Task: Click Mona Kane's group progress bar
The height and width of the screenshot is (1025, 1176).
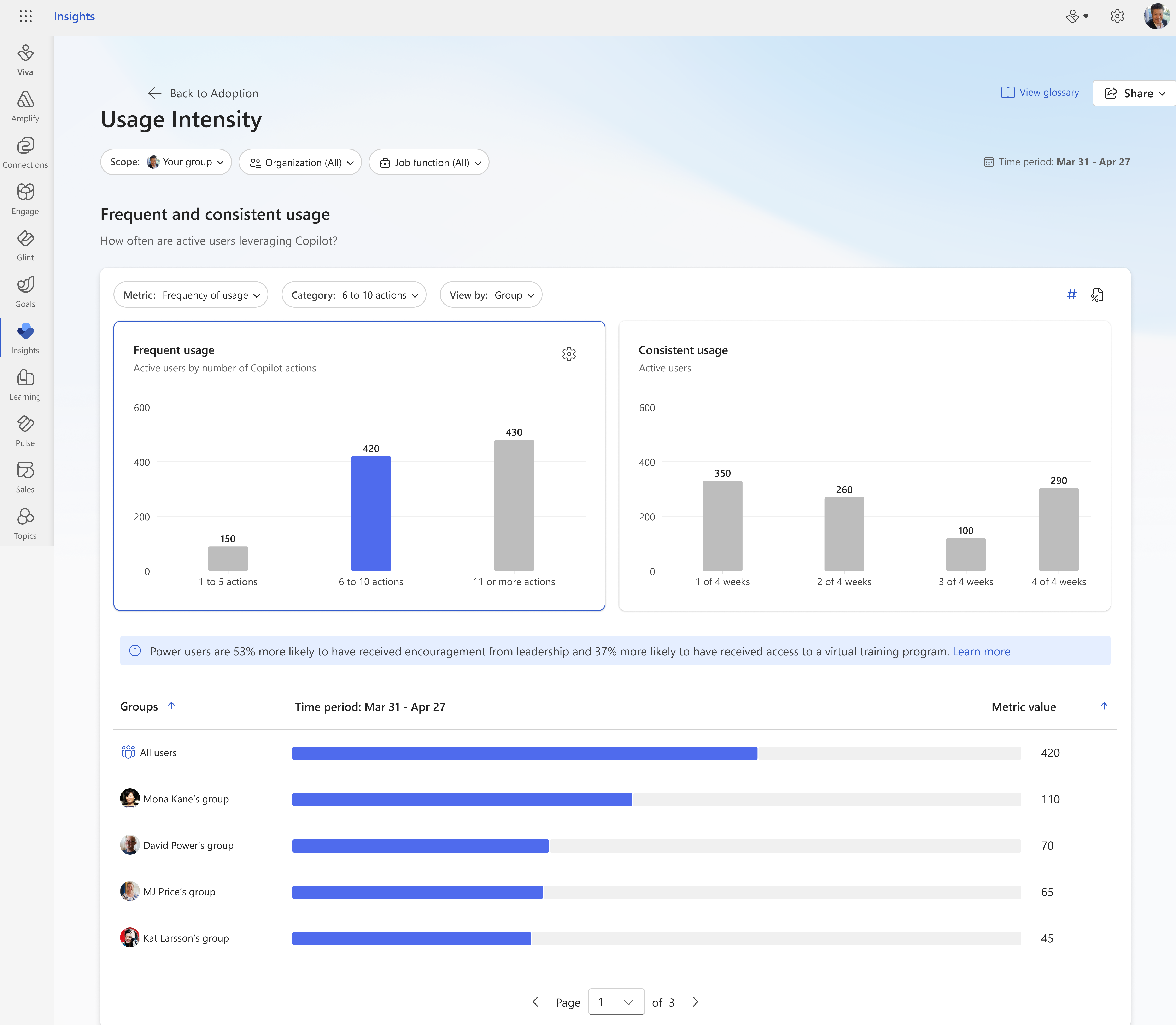Action: pos(657,799)
